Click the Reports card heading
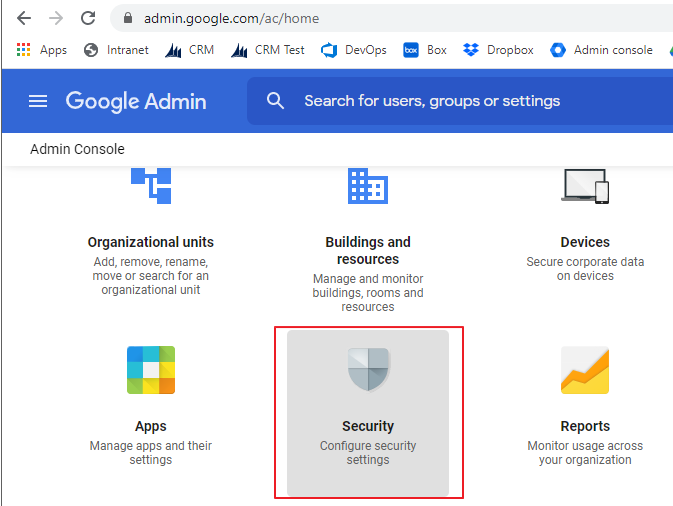673x506 pixels. pyautogui.click(x=585, y=426)
